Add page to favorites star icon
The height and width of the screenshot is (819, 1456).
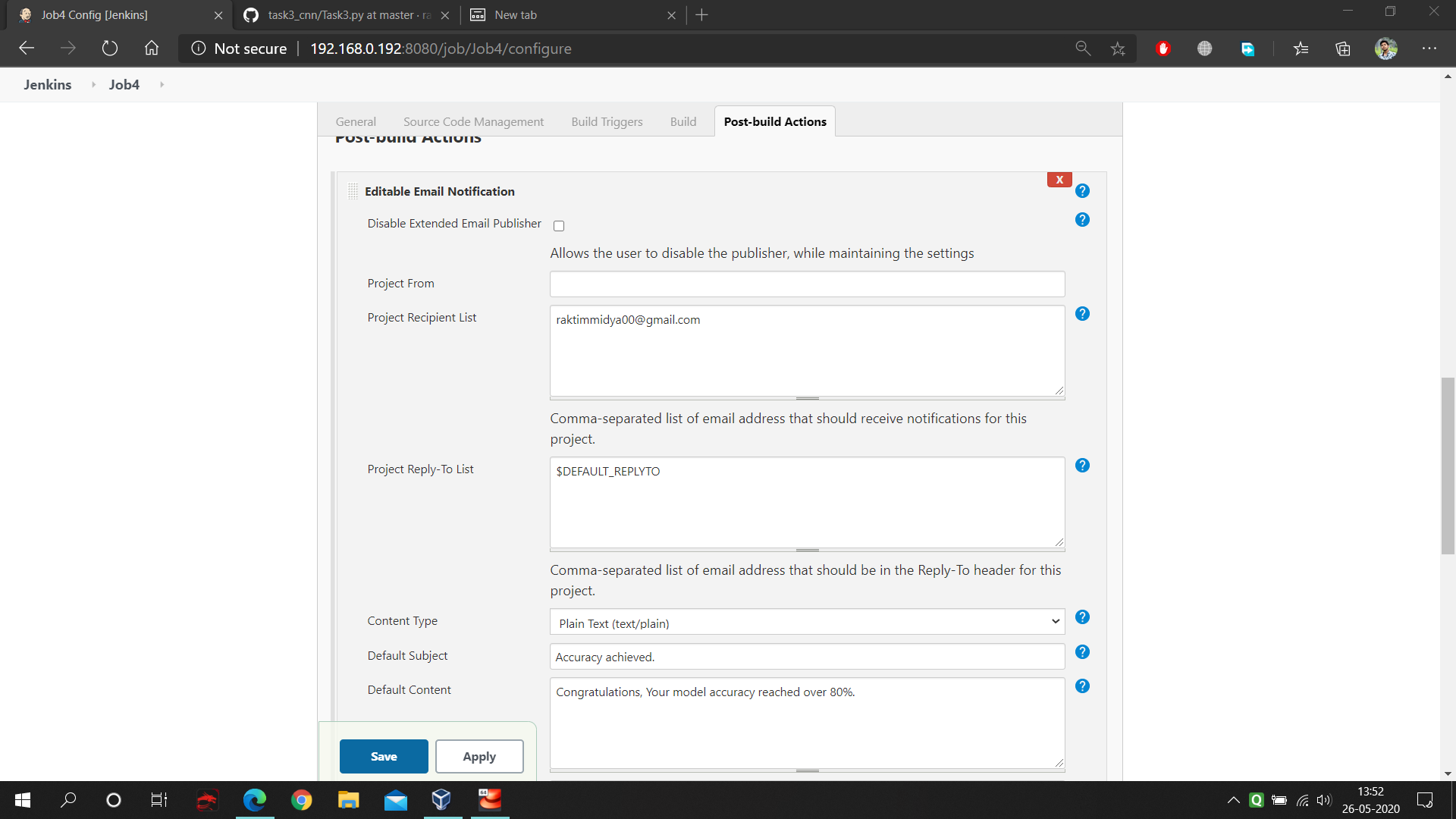[x=1117, y=49]
